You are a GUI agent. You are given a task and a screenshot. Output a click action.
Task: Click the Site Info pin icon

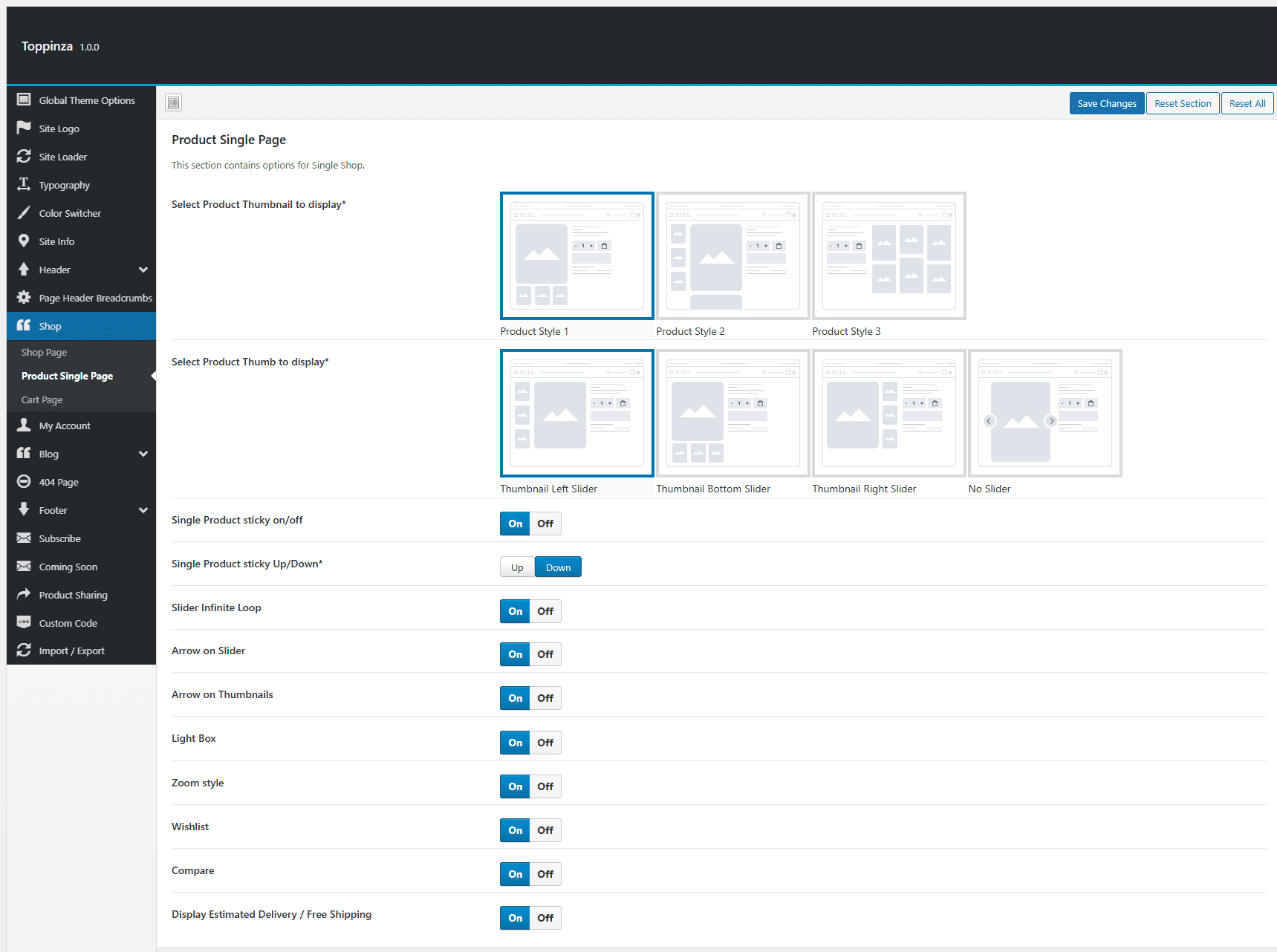24,241
